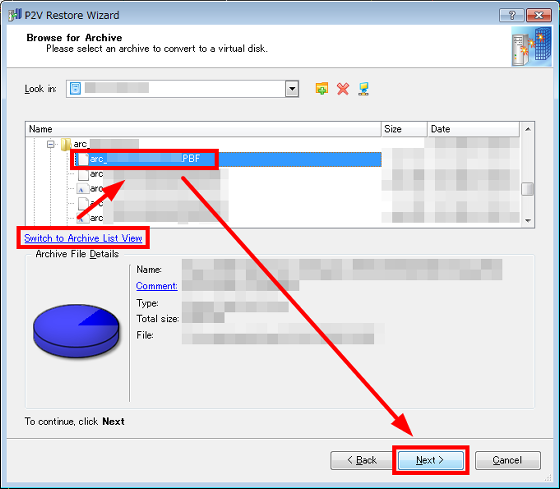Viewport: 560px width, 489px height.
Task: Go back with the Back button
Action: point(362,460)
